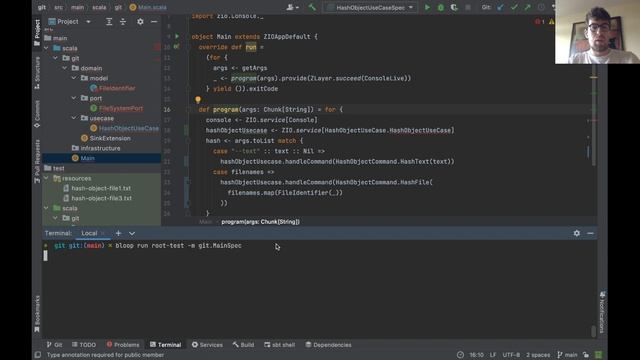640x360 pixels.
Task: Collapse the scala folder under main
Action: pos(46,48)
